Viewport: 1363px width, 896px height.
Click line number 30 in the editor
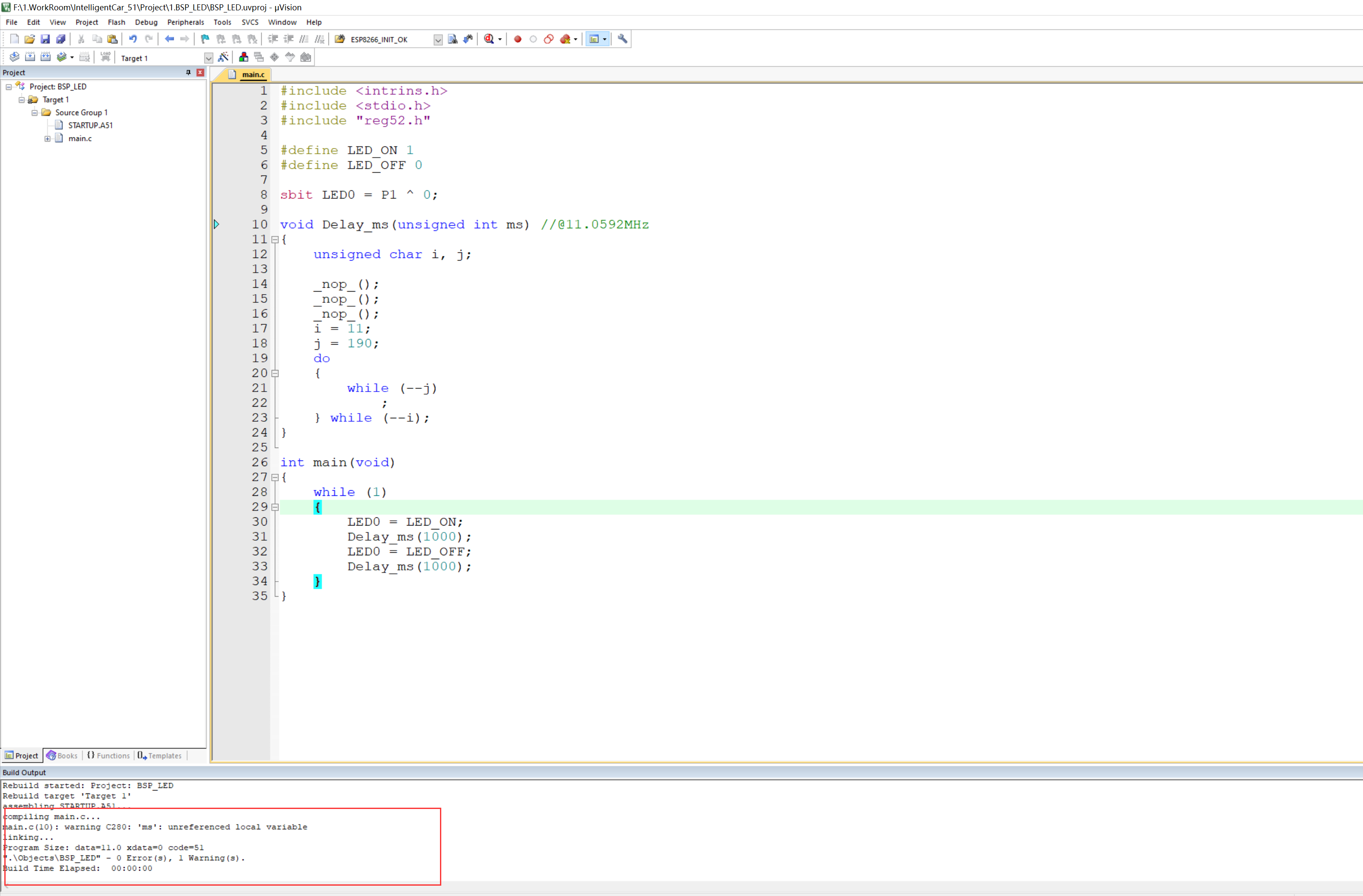click(259, 522)
